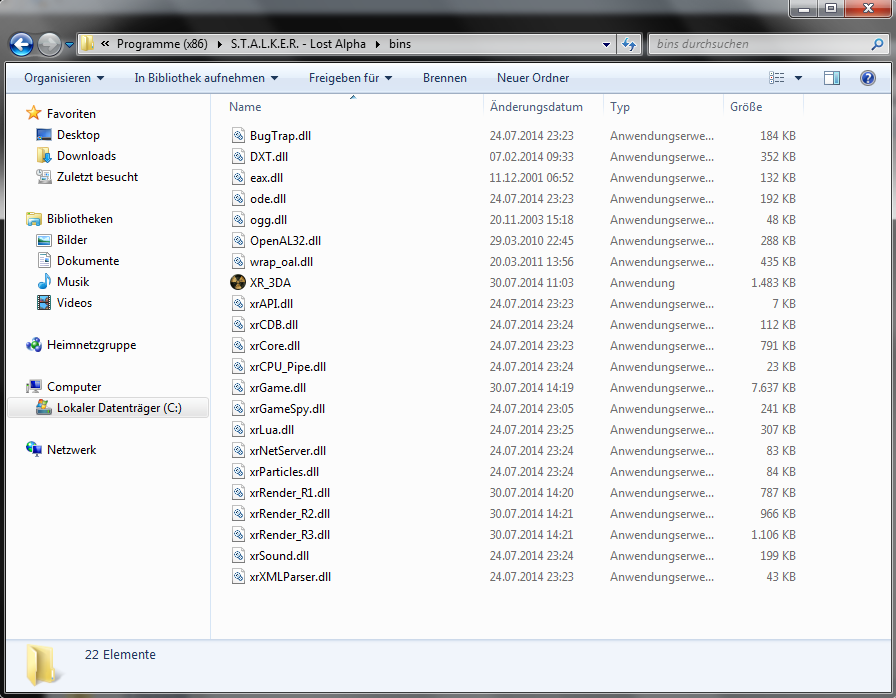Select xrCPU_Pipe.dll file icon
Viewport: 896px width, 698px height.
click(x=238, y=367)
